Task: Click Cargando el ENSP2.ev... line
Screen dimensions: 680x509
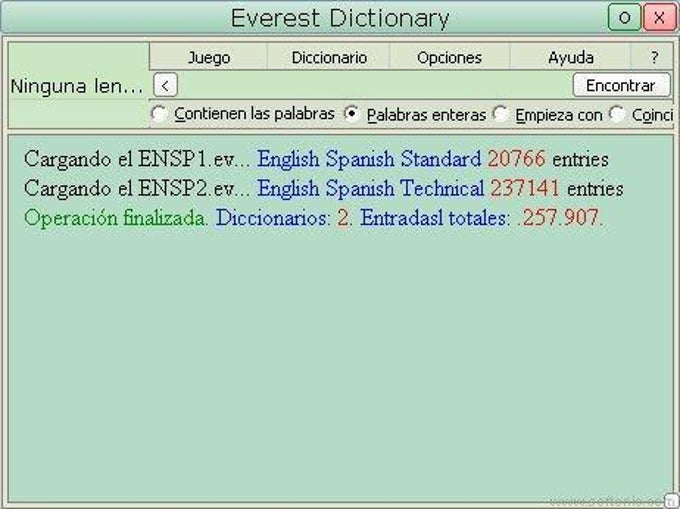Action: (137, 189)
